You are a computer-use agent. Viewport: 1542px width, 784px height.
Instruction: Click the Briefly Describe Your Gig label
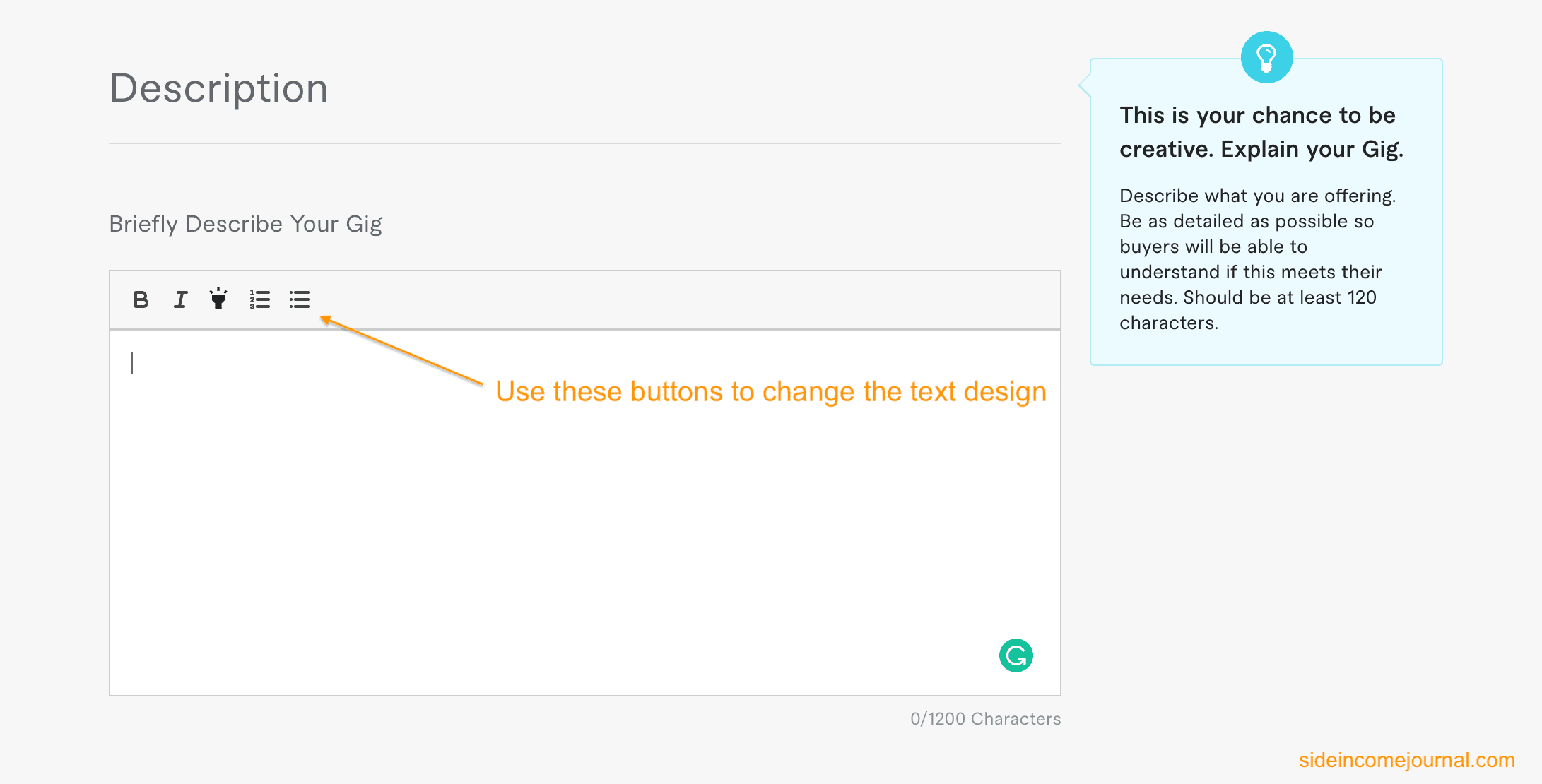[x=246, y=224]
